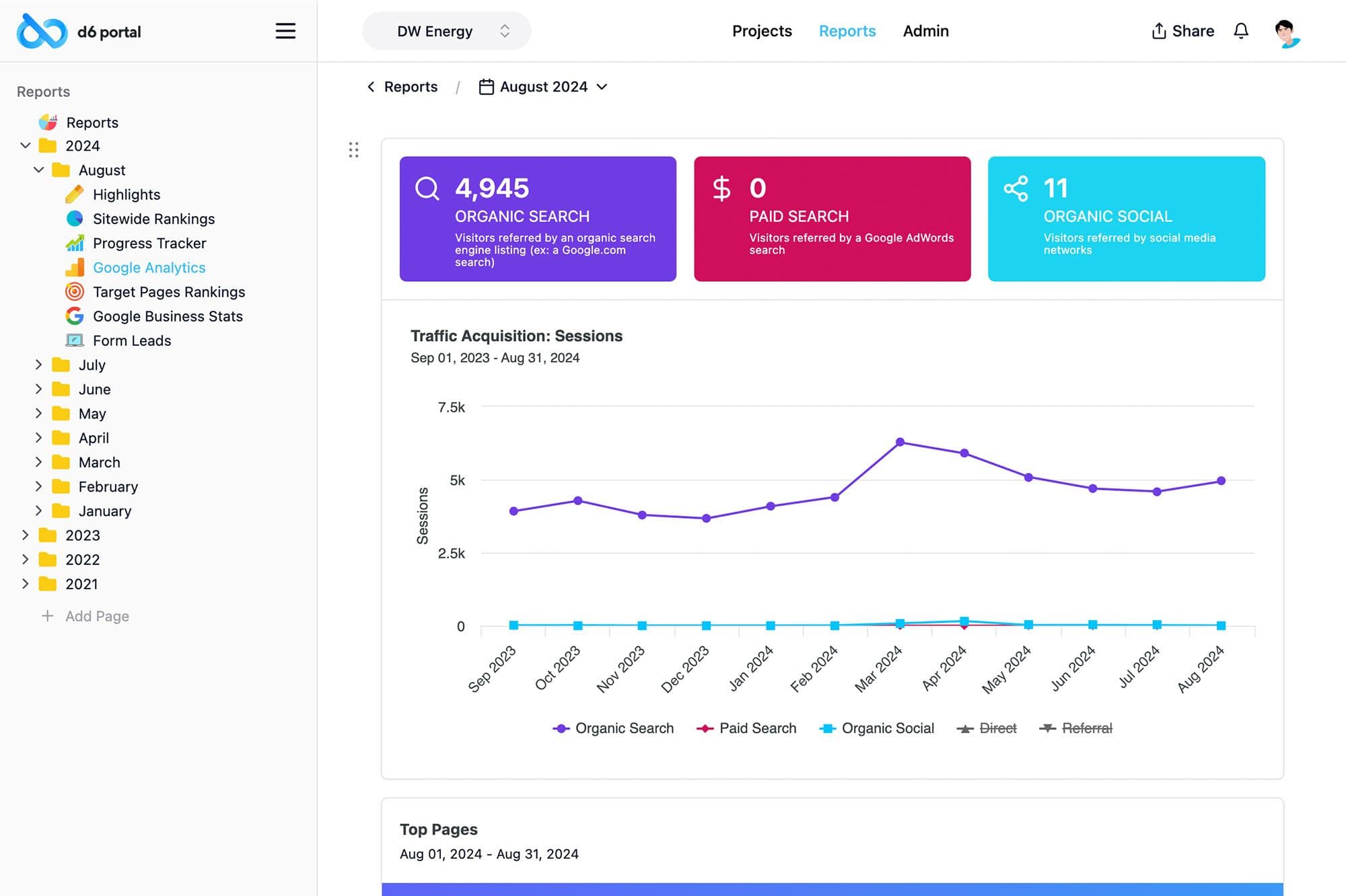Expand the January folder
Image resolution: width=1346 pixels, height=896 pixels.
coord(38,511)
